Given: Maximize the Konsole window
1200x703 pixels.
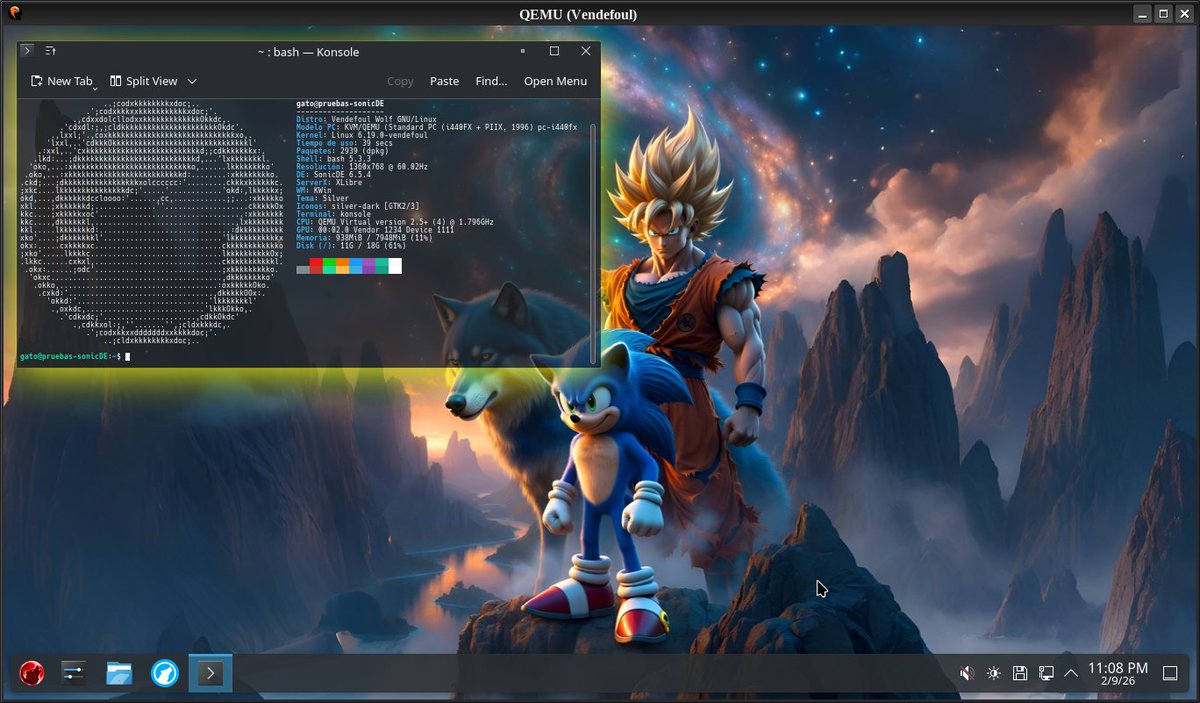Looking at the screenshot, I should [554, 51].
